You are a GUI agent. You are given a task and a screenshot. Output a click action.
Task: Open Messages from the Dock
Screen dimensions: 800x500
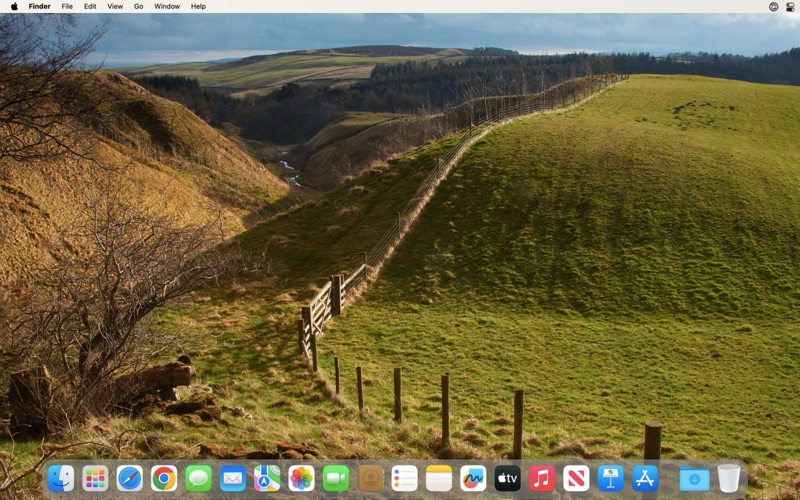tap(198, 478)
